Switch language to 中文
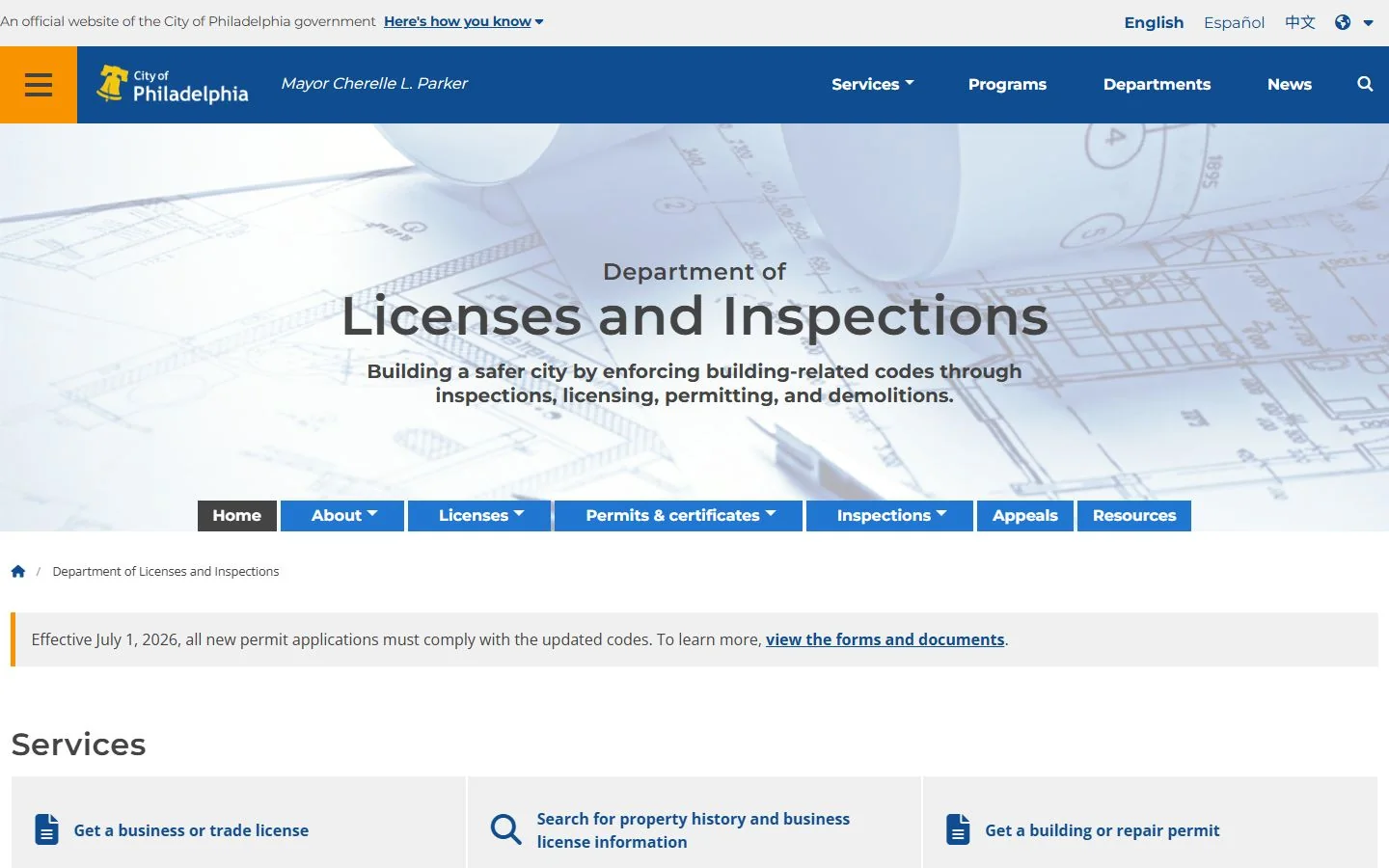Image resolution: width=1389 pixels, height=868 pixels. [x=1299, y=22]
